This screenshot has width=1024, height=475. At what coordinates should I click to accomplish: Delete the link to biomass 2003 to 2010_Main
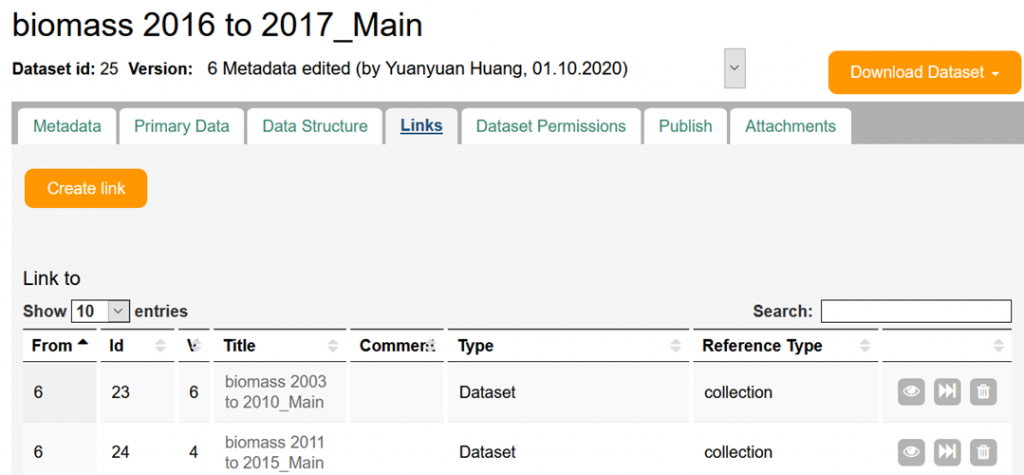[983, 392]
